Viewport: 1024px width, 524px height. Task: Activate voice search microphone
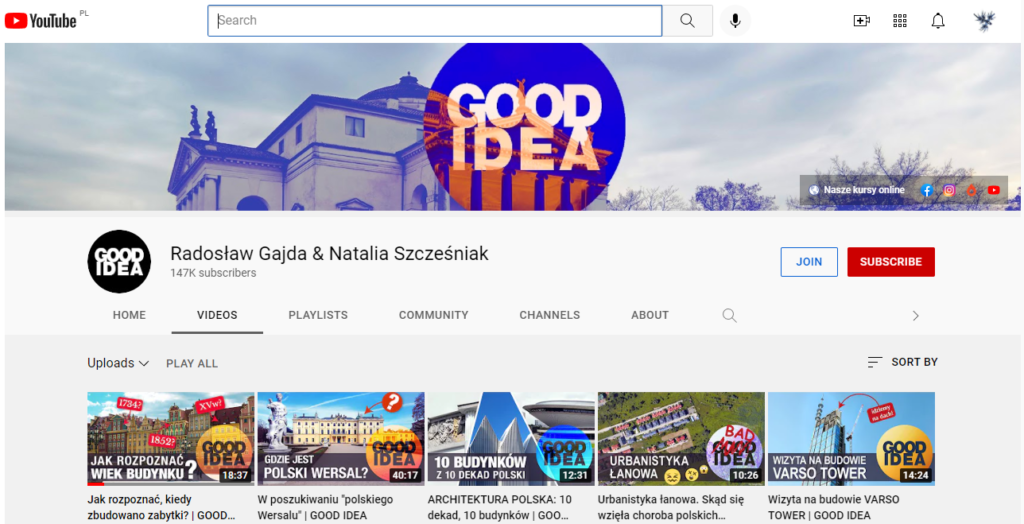tap(735, 21)
